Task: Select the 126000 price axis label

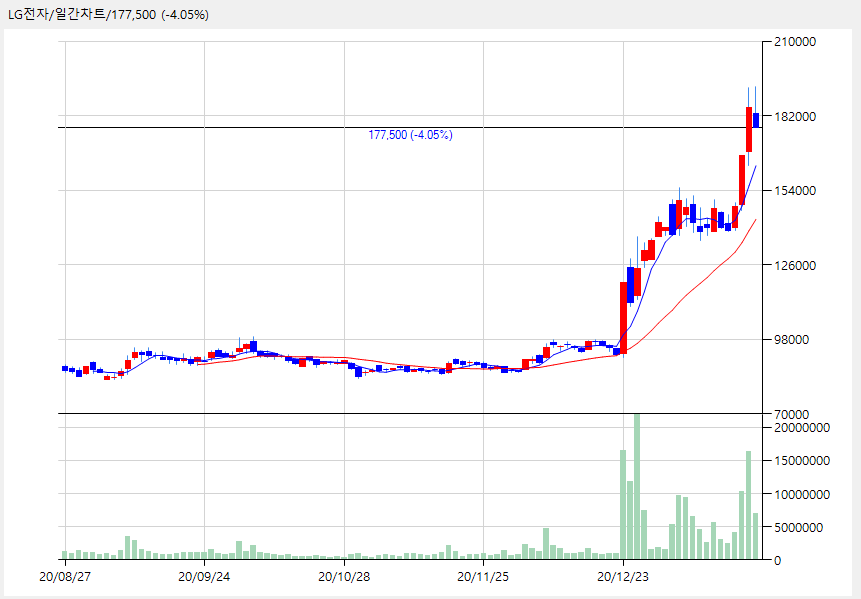Action: [795, 265]
